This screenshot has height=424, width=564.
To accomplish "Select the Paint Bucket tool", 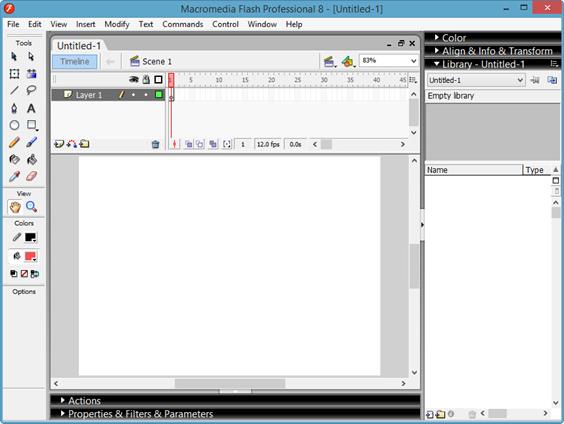I will [31, 159].
